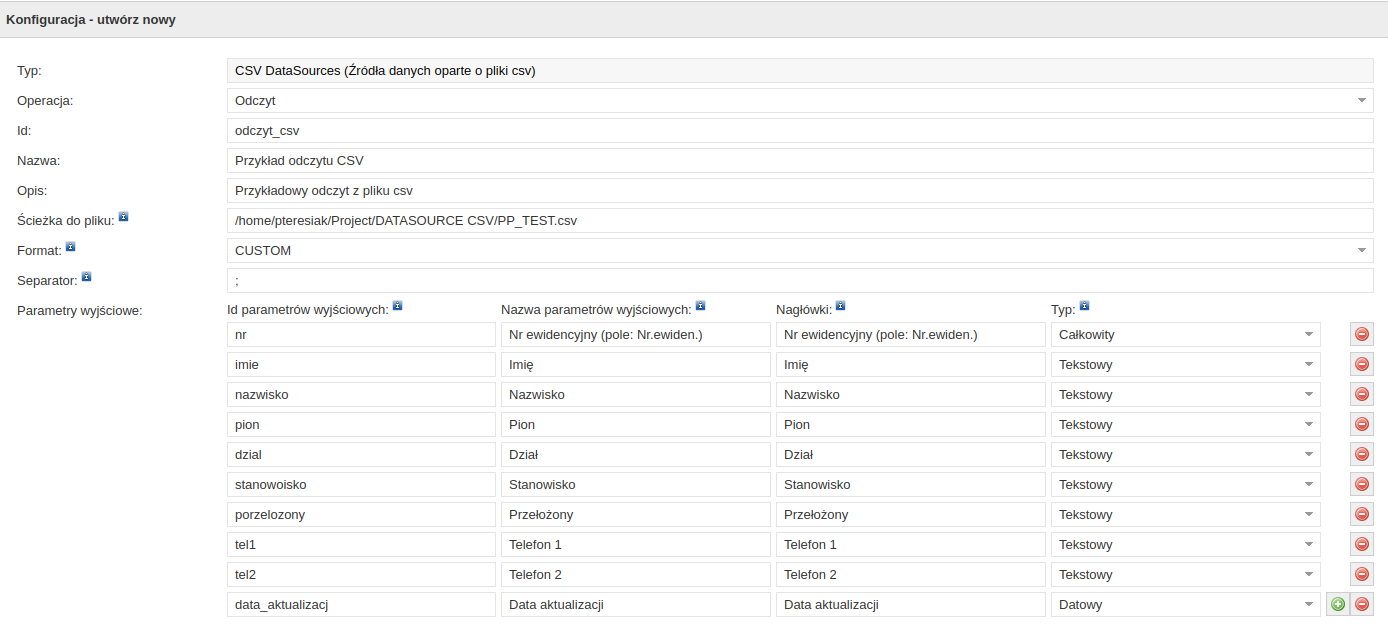Viewport: 1388px width, 643px height.
Task: Click info icon next to Typ column header
Action: pyautogui.click(x=1084, y=306)
